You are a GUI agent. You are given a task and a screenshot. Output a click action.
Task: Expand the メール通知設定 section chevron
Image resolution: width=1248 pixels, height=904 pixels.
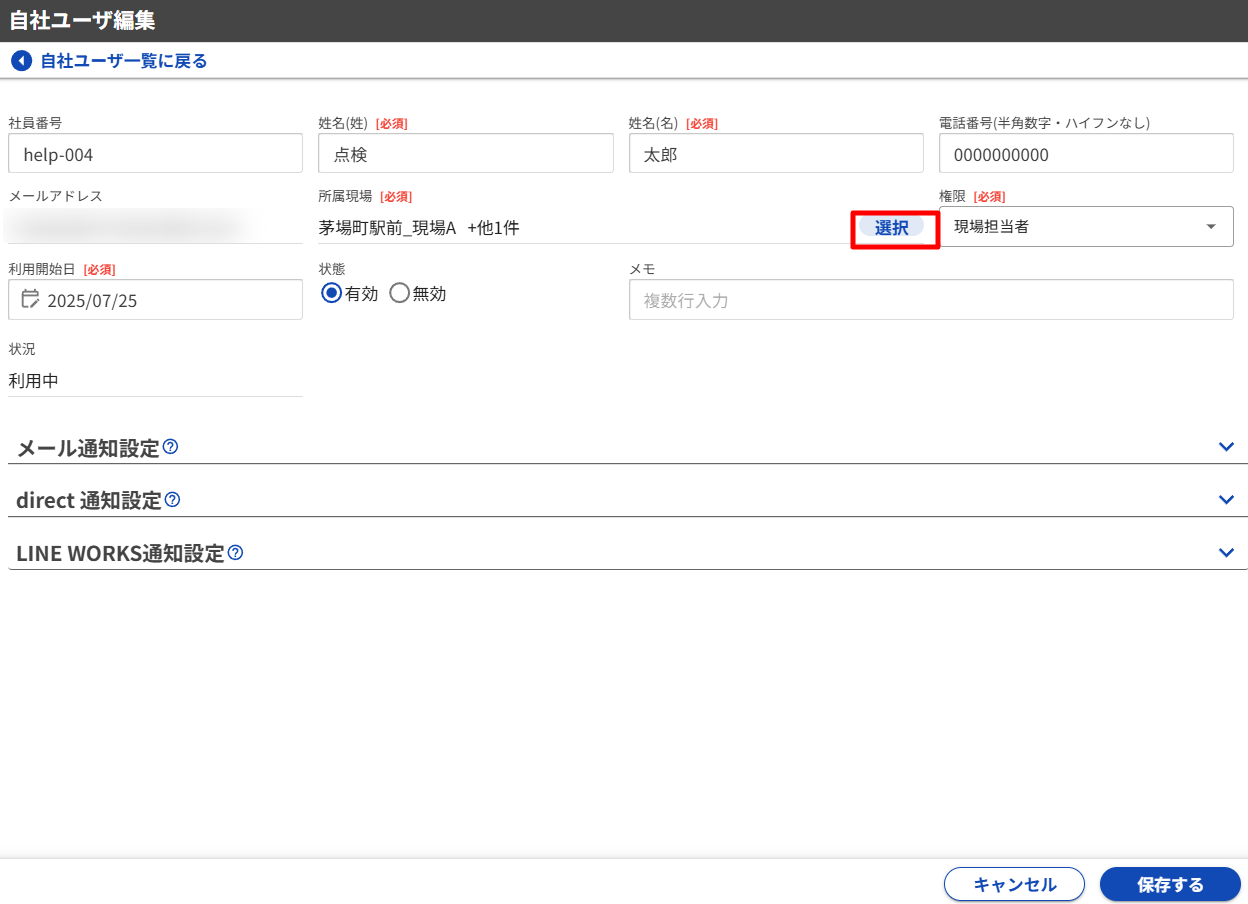1226,447
